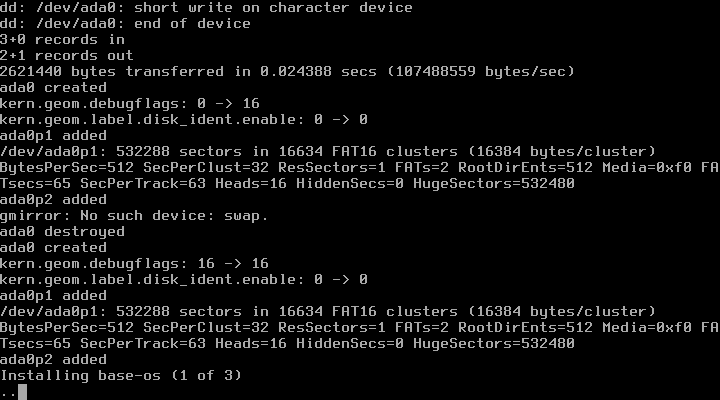Select the "2+1 records out" line
Image resolution: width=720 pixels, height=400 pixels.
pyautogui.click(x=66, y=56)
